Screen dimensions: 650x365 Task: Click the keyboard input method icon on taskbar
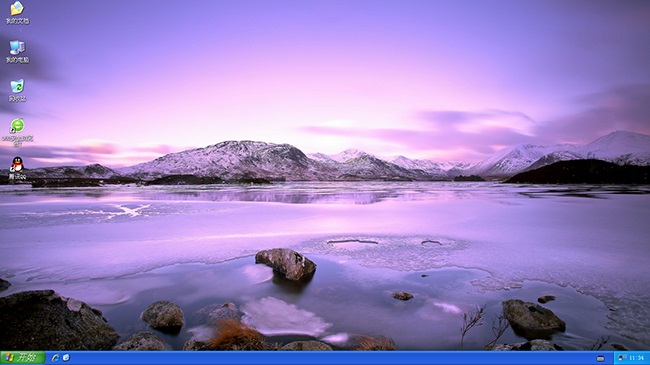tap(600, 358)
